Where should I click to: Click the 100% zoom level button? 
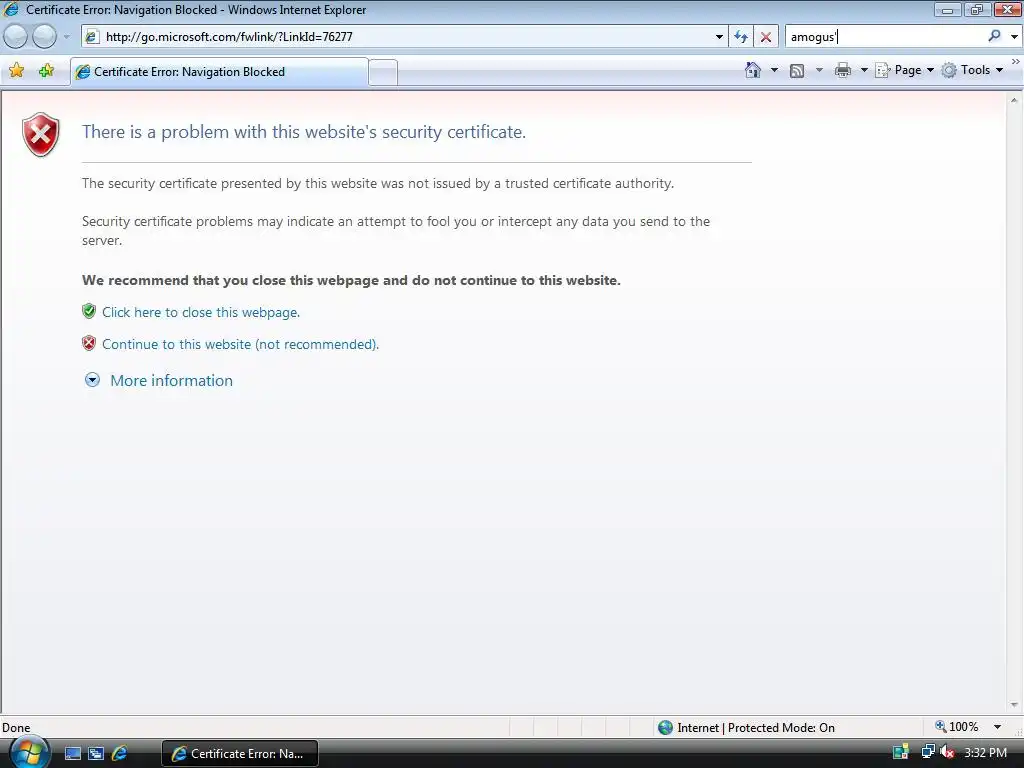point(957,727)
